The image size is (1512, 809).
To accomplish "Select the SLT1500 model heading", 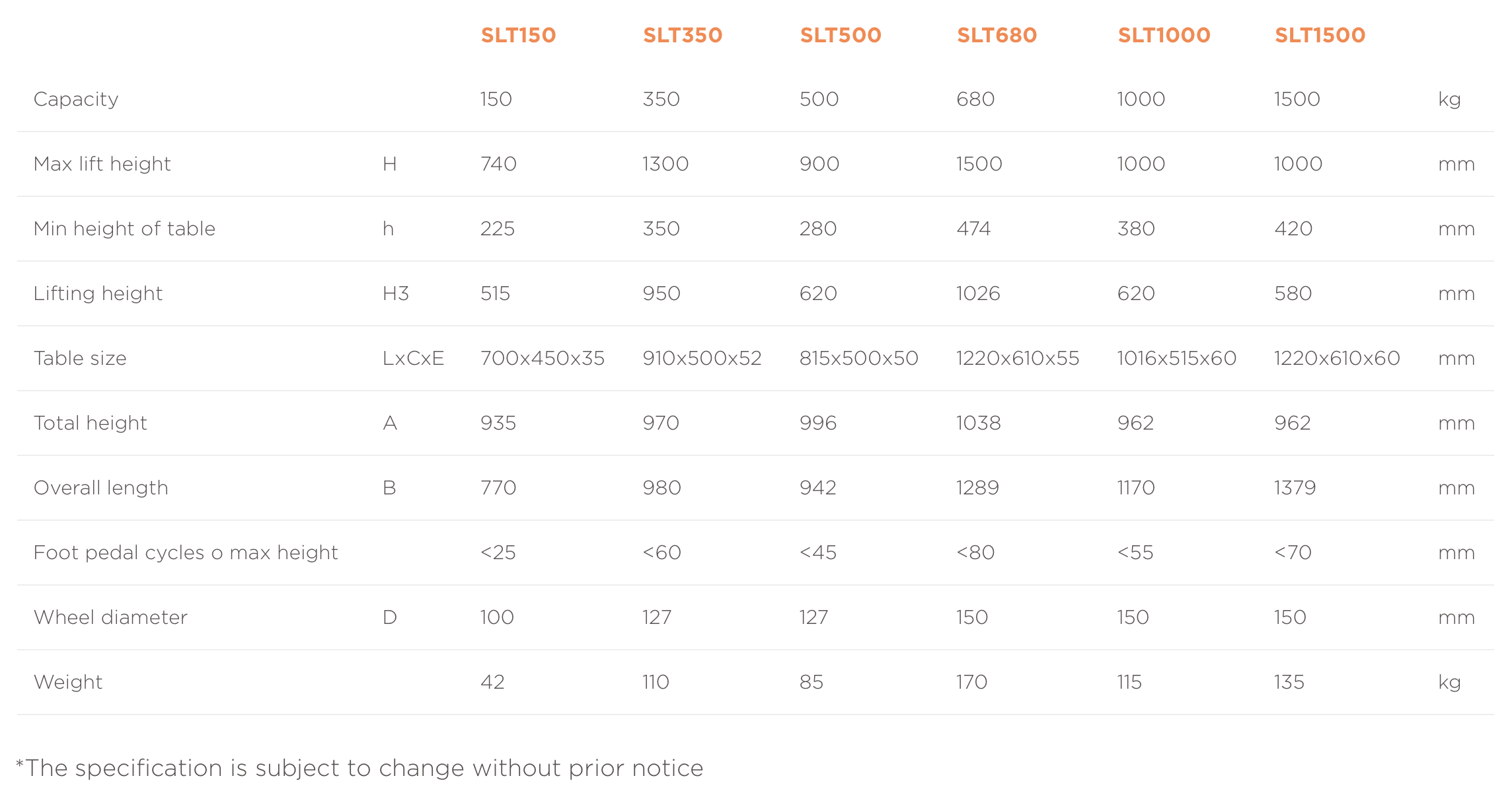I will click(x=1320, y=35).
